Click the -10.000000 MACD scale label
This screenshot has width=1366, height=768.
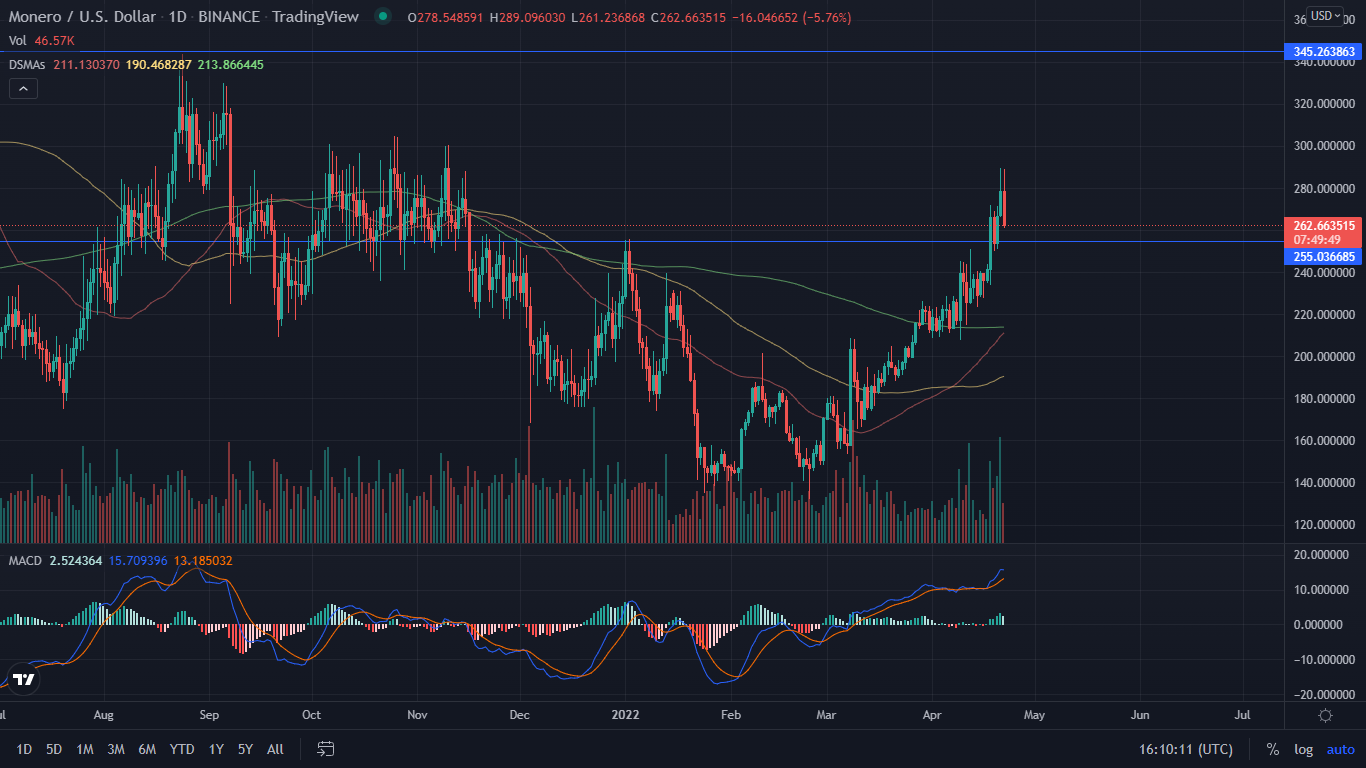[x=1323, y=660]
